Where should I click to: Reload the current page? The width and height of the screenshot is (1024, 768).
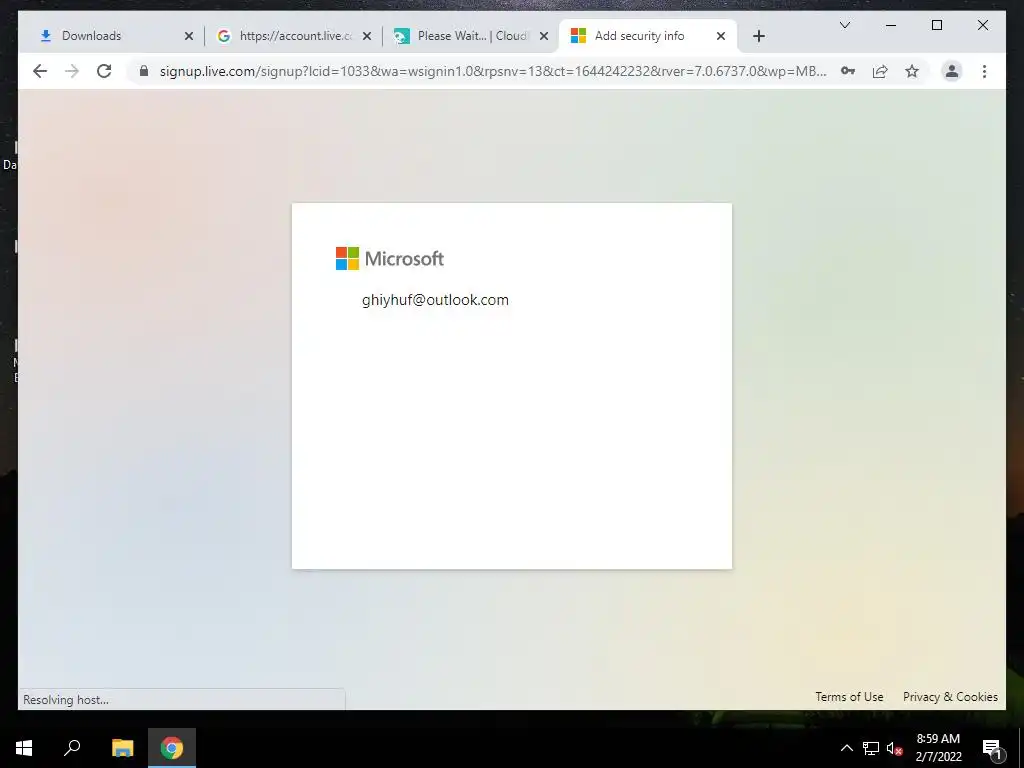[104, 71]
